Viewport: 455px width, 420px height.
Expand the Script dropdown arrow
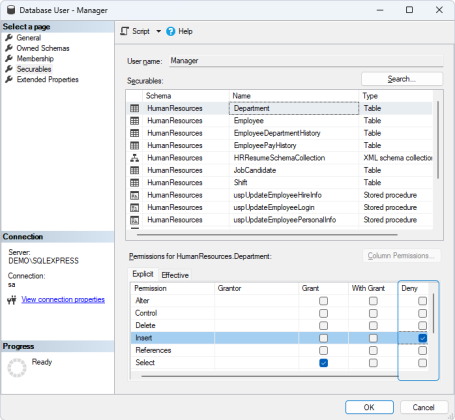point(159,31)
